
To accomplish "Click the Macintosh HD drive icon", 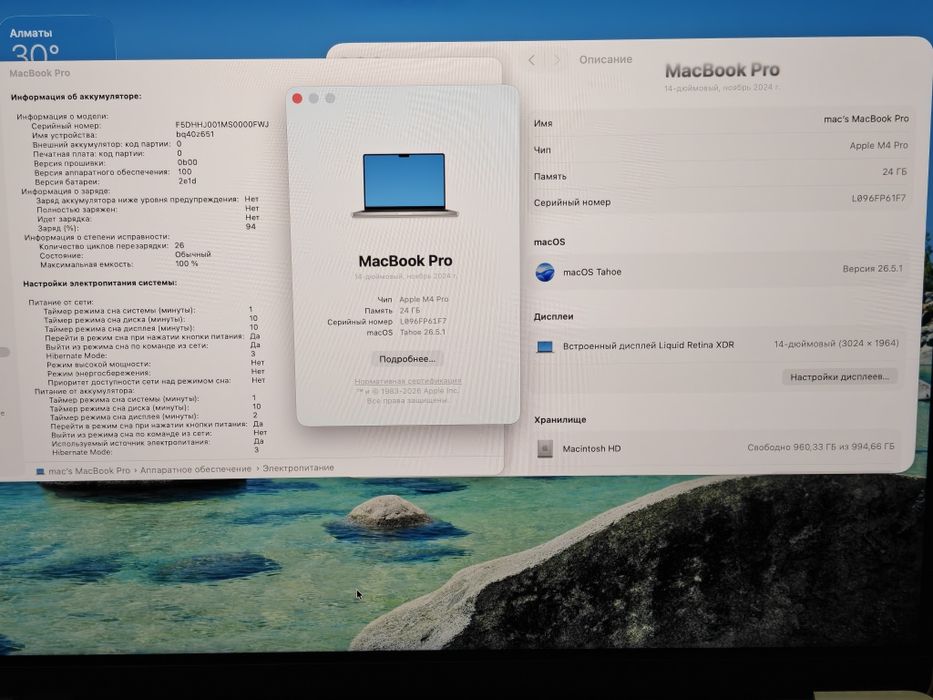I will [544, 449].
